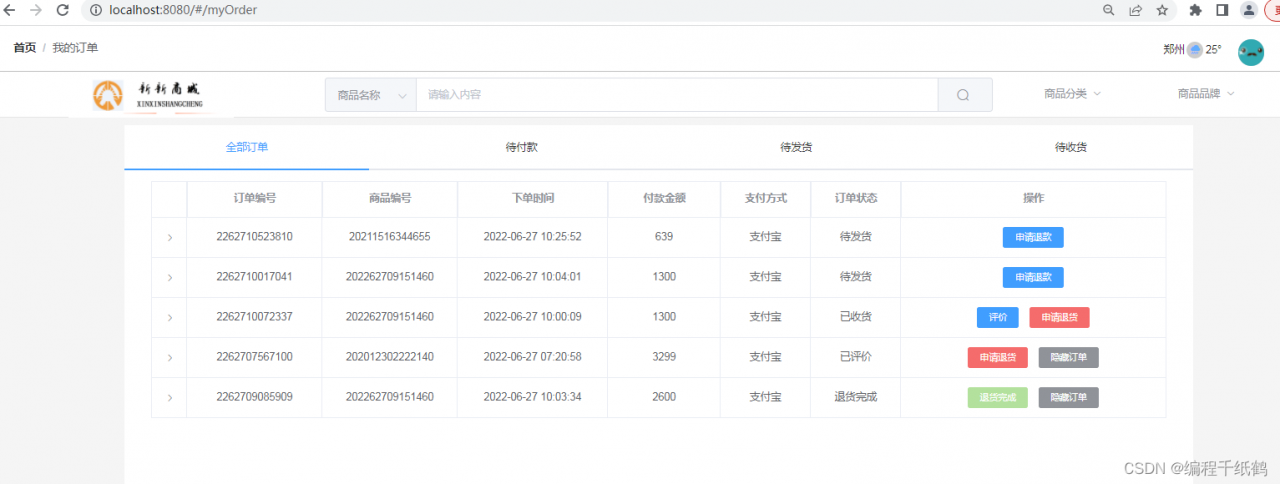This screenshot has height=484, width=1280.
Task: Click the amount 3299
Action: point(664,357)
